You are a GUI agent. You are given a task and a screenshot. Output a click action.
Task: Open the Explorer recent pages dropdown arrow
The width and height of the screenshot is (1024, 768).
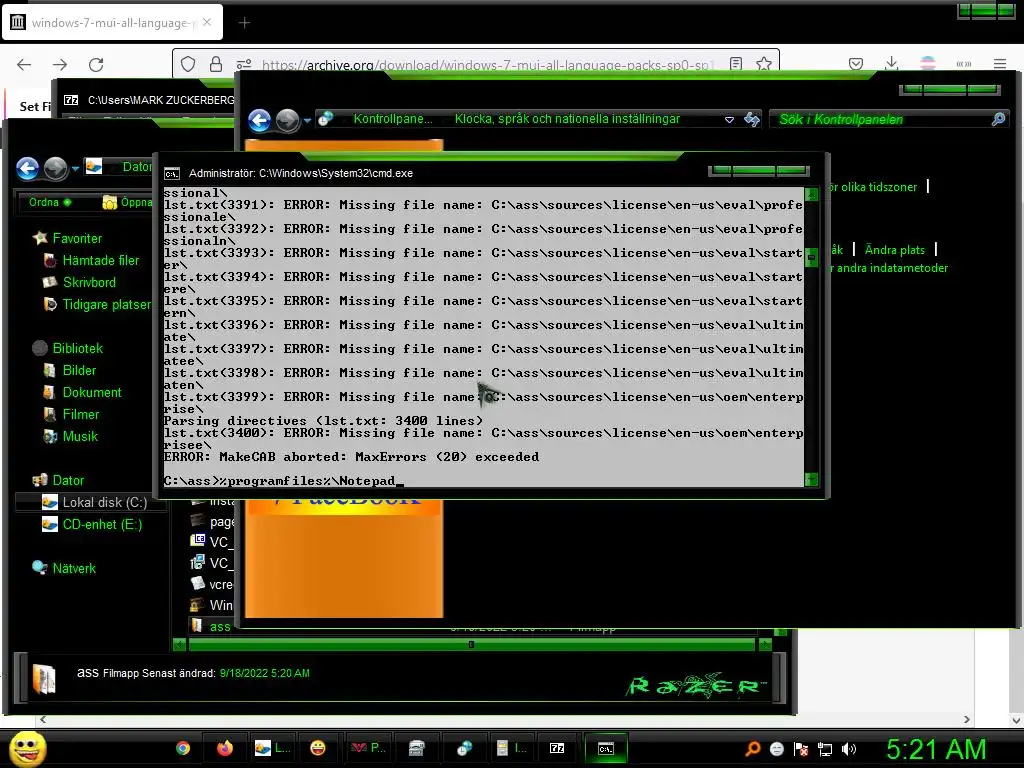coord(75,168)
